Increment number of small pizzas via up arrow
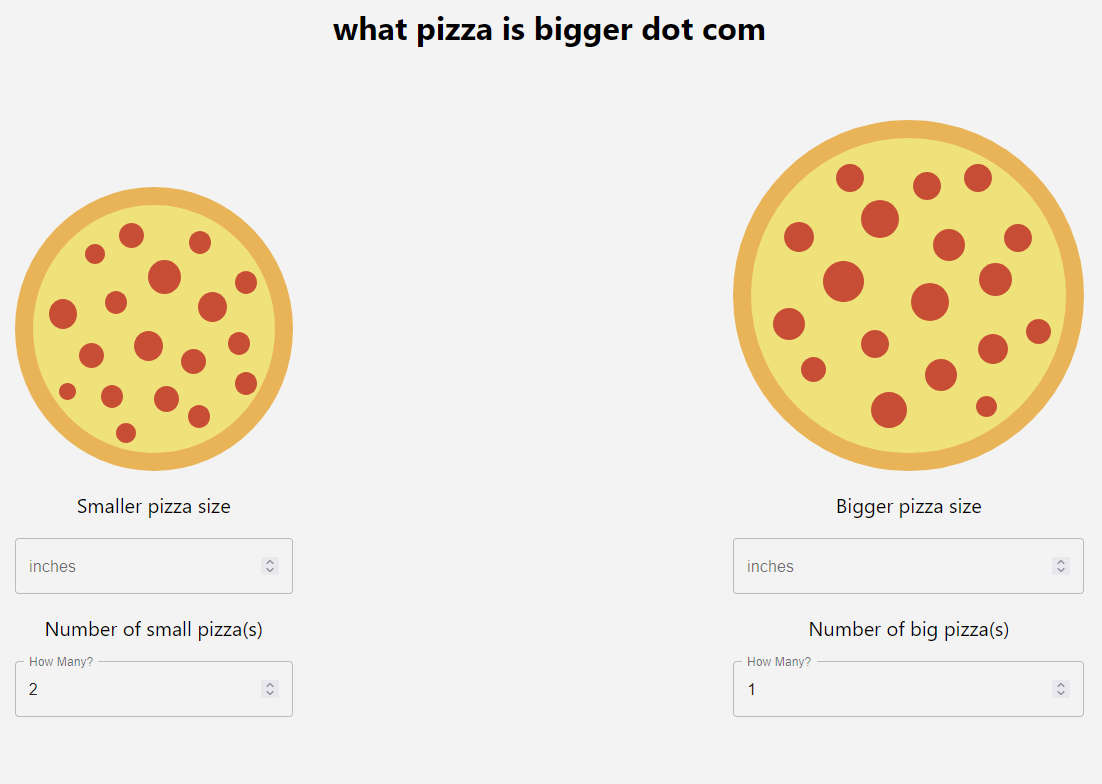The width and height of the screenshot is (1102, 784). pyautogui.click(x=270, y=685)
